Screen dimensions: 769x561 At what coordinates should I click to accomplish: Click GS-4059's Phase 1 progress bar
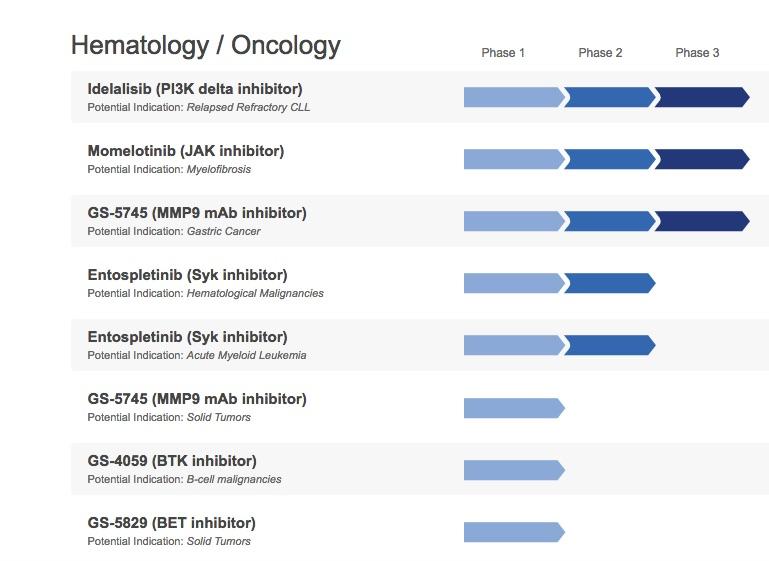(x=513, y=469)
